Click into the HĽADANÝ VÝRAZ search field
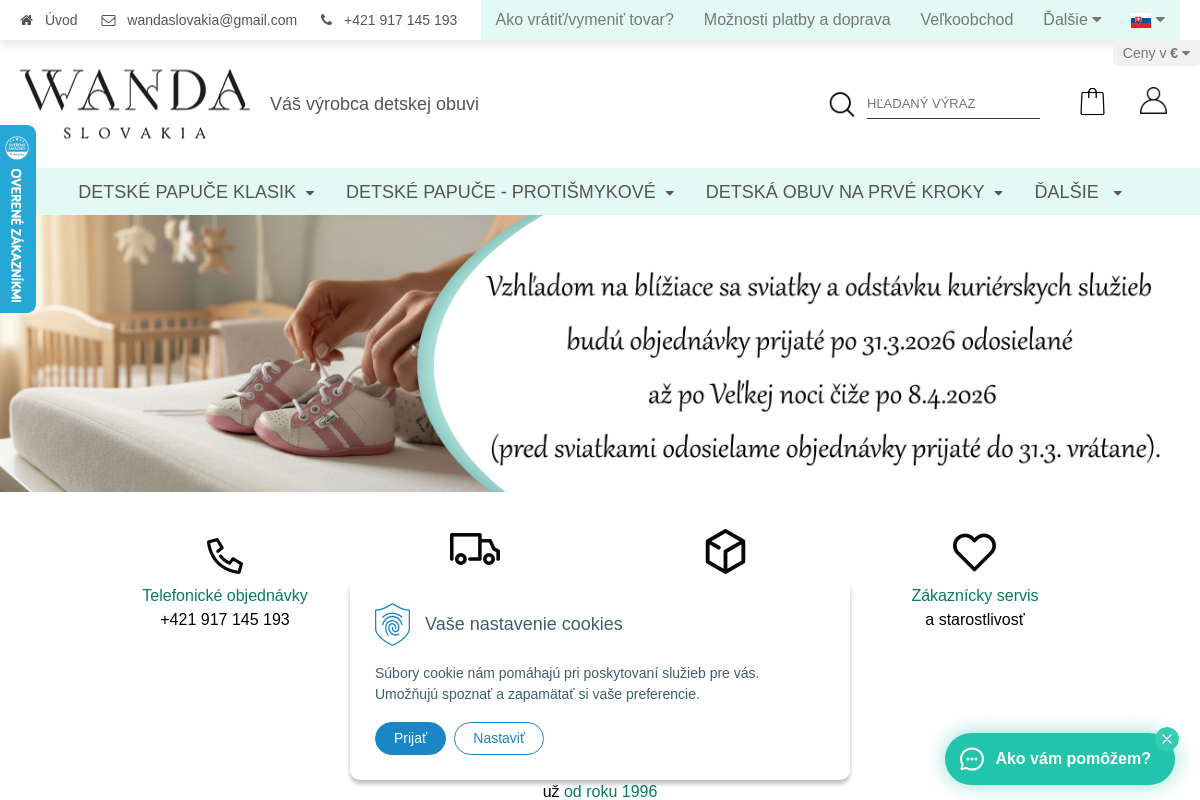This screenshot has width=1200, height=800. coord(953,104)
